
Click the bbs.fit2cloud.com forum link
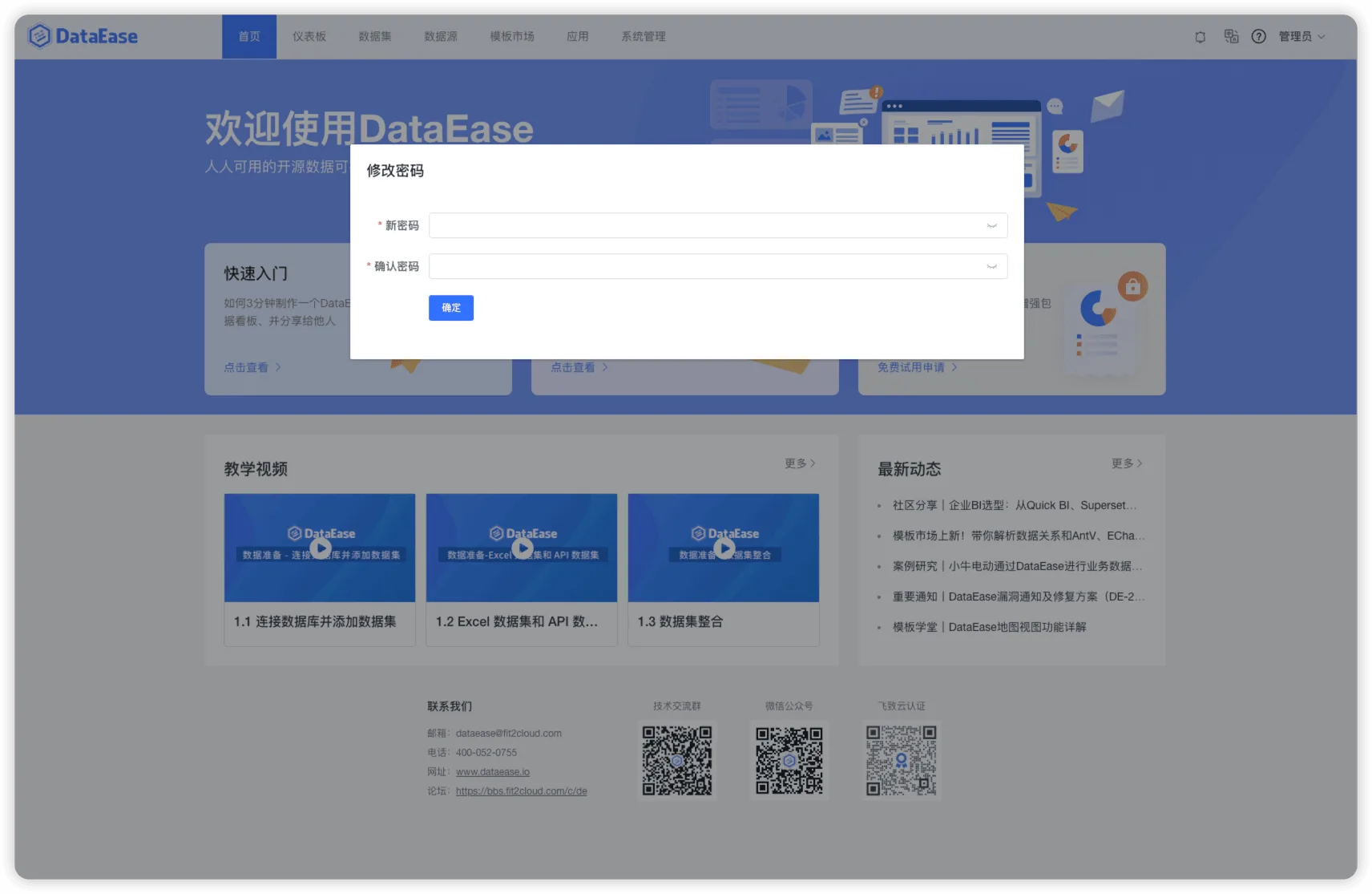(x=522, y=791)
